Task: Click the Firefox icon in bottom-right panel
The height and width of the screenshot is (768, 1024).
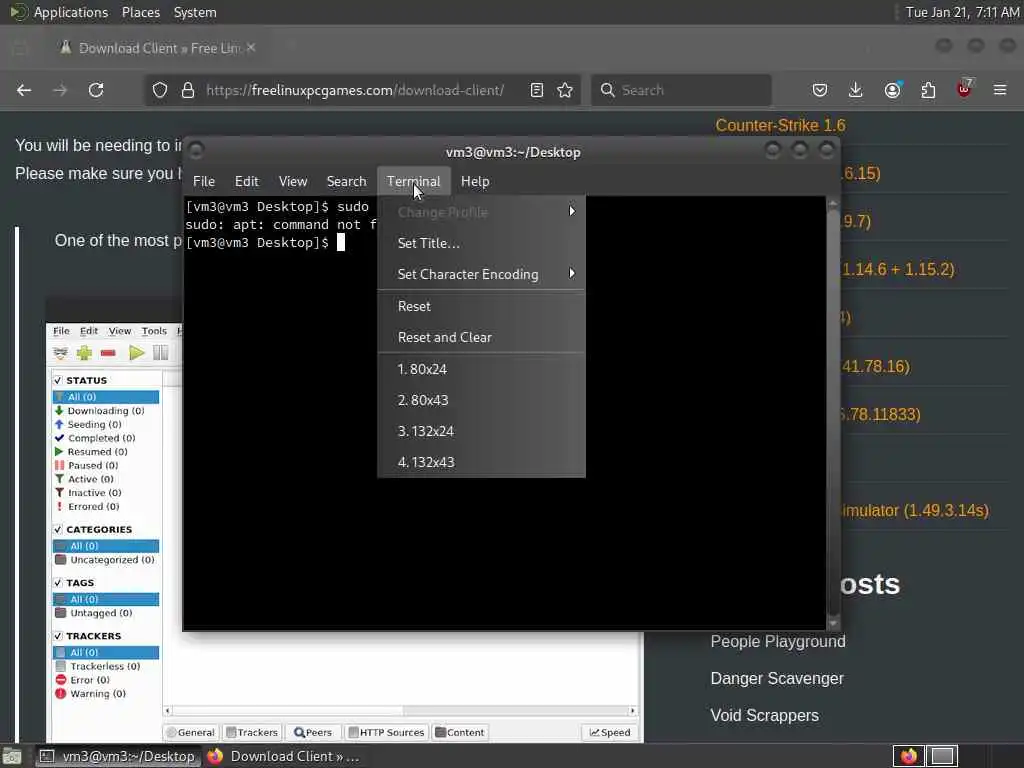Action: tap(908, 756)
